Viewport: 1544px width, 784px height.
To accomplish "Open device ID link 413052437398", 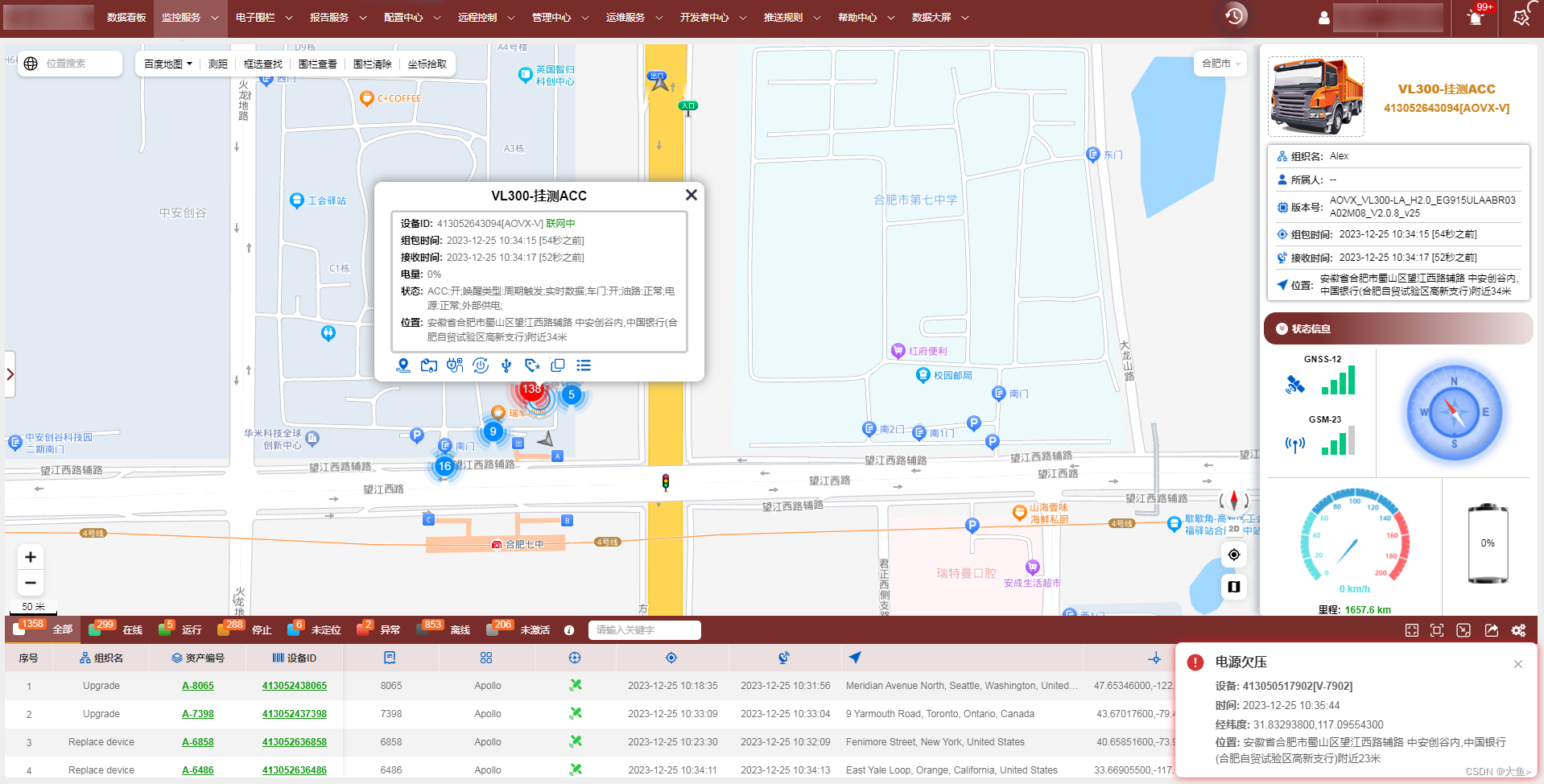I will pos(295,714).
